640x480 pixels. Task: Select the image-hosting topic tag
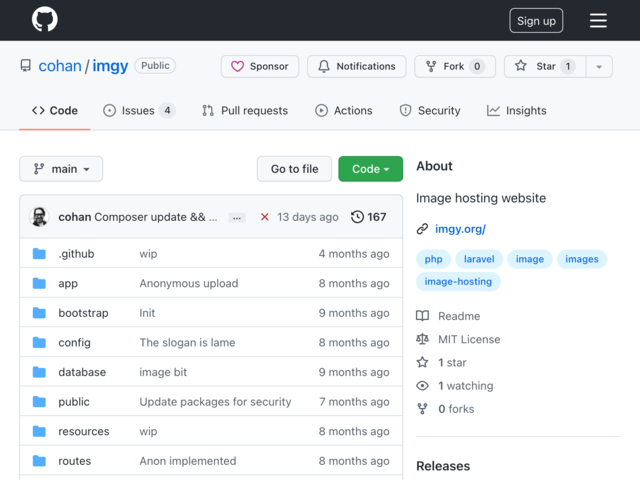[x=458, y=282]
